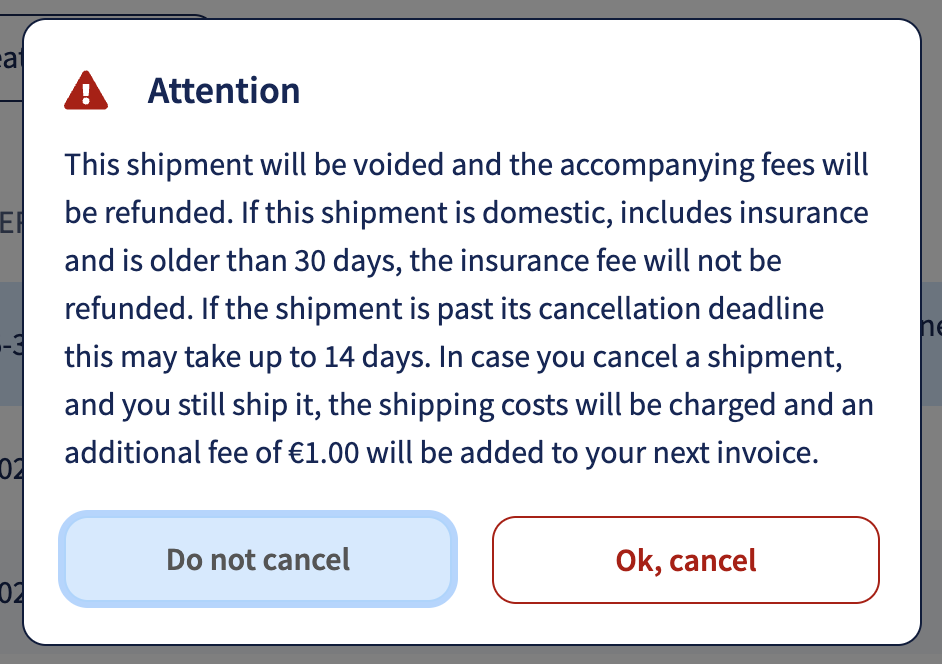Click the "Attention" dialog heading
The image size is (942, 664).
click(x=224, y=91)
